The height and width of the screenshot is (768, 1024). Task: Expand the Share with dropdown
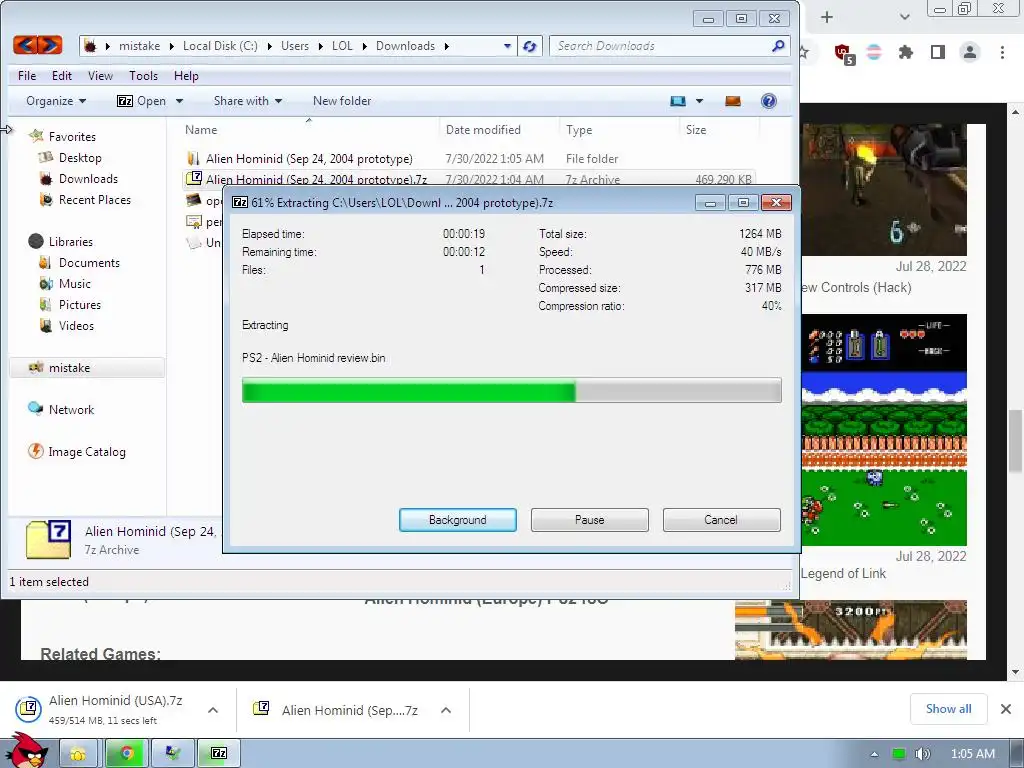click(x=248, y=101)
